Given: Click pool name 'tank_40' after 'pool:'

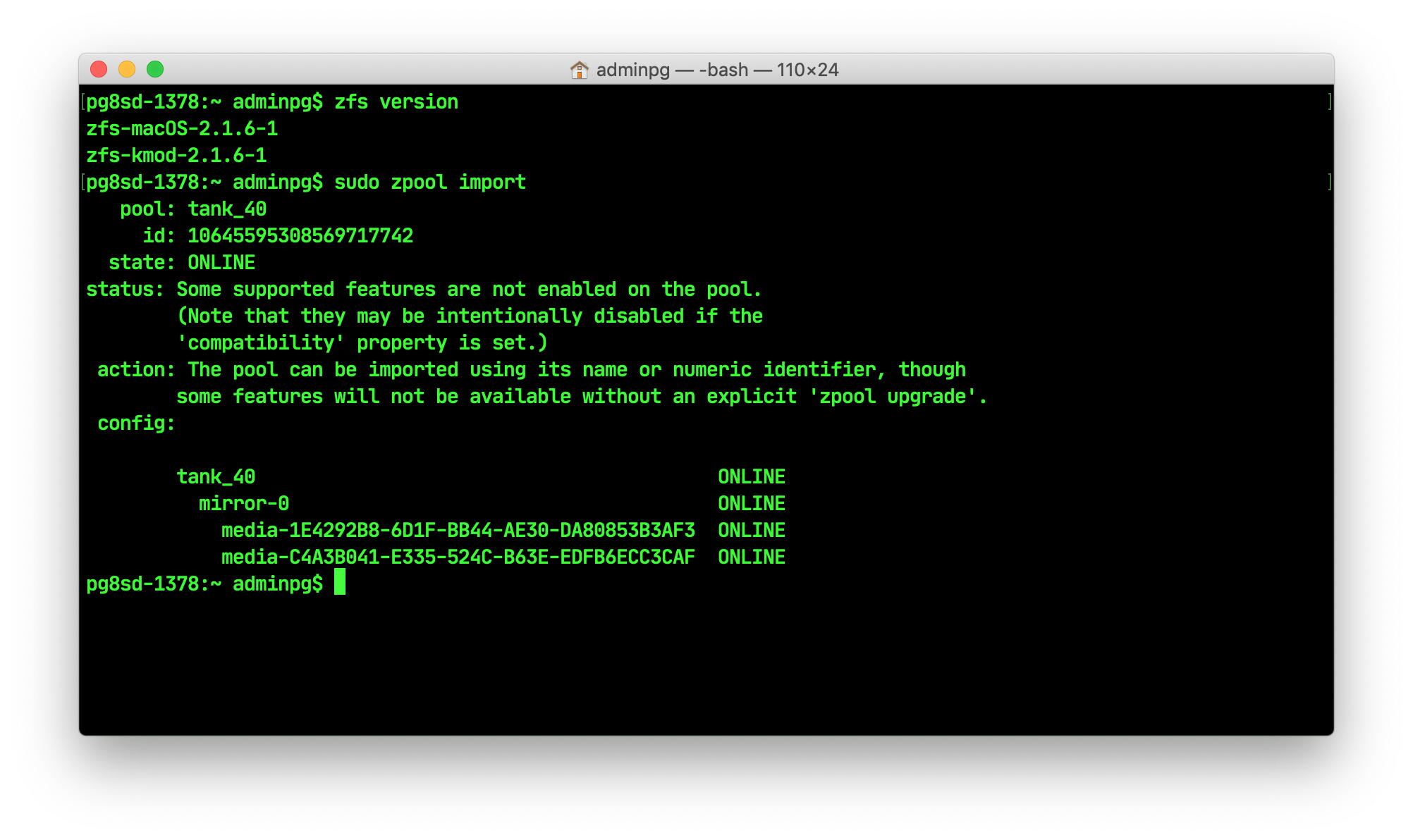Looking at the screenshot, I should point(227,209).
